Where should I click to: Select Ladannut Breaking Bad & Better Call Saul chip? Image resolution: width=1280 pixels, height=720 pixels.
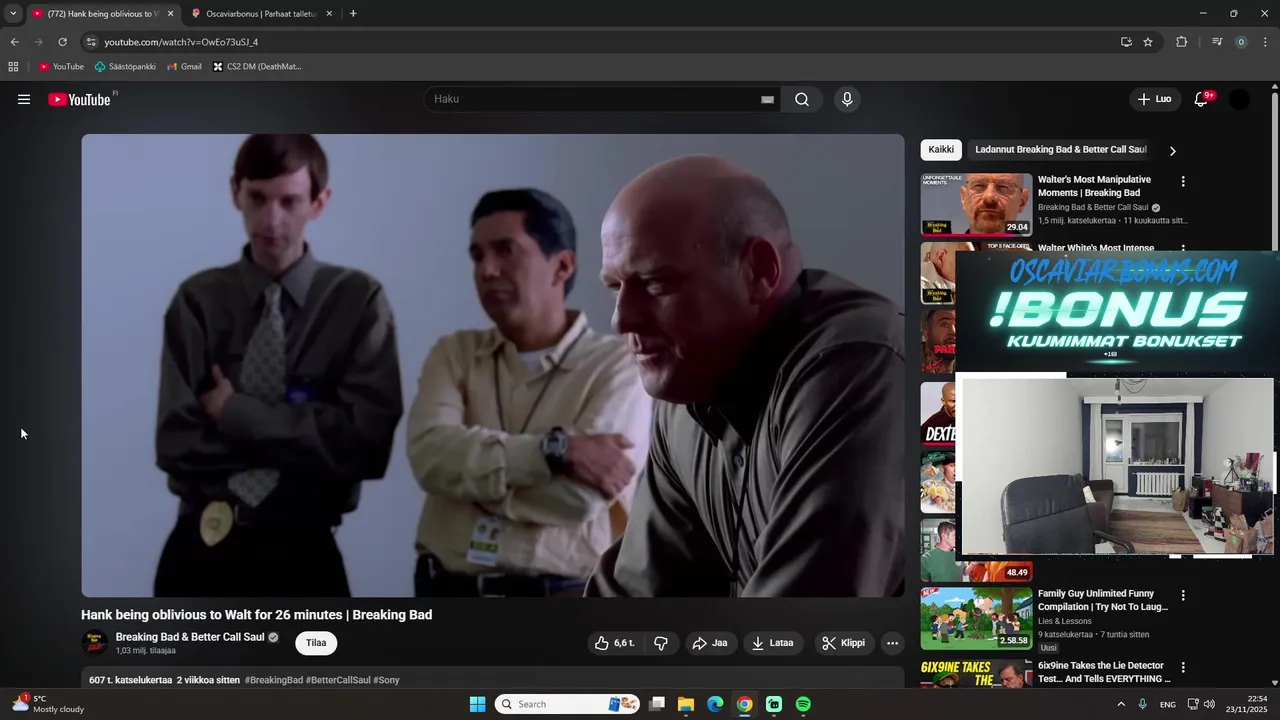[1060, 149]
